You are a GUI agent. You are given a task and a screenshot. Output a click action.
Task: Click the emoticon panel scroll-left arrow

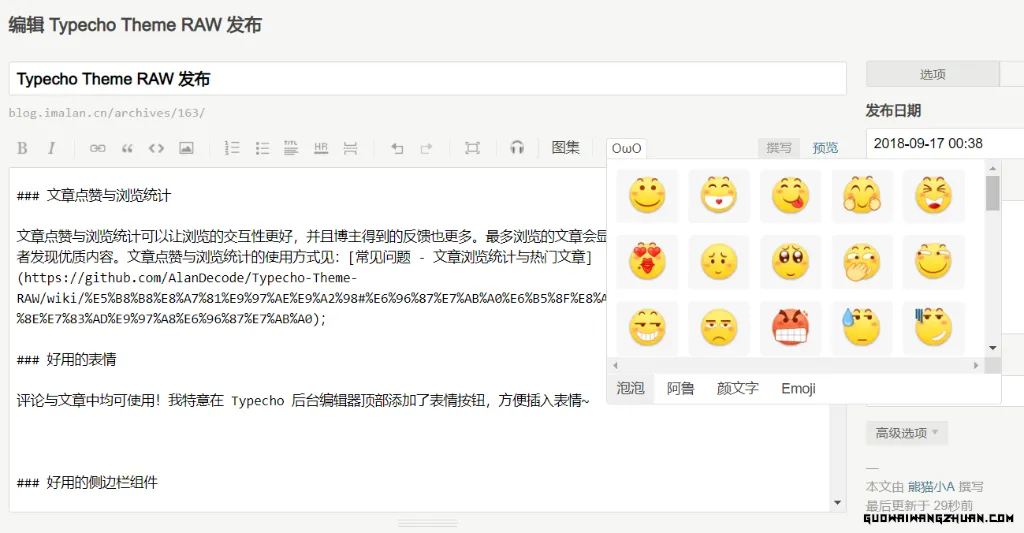click(x=615, y=365)
